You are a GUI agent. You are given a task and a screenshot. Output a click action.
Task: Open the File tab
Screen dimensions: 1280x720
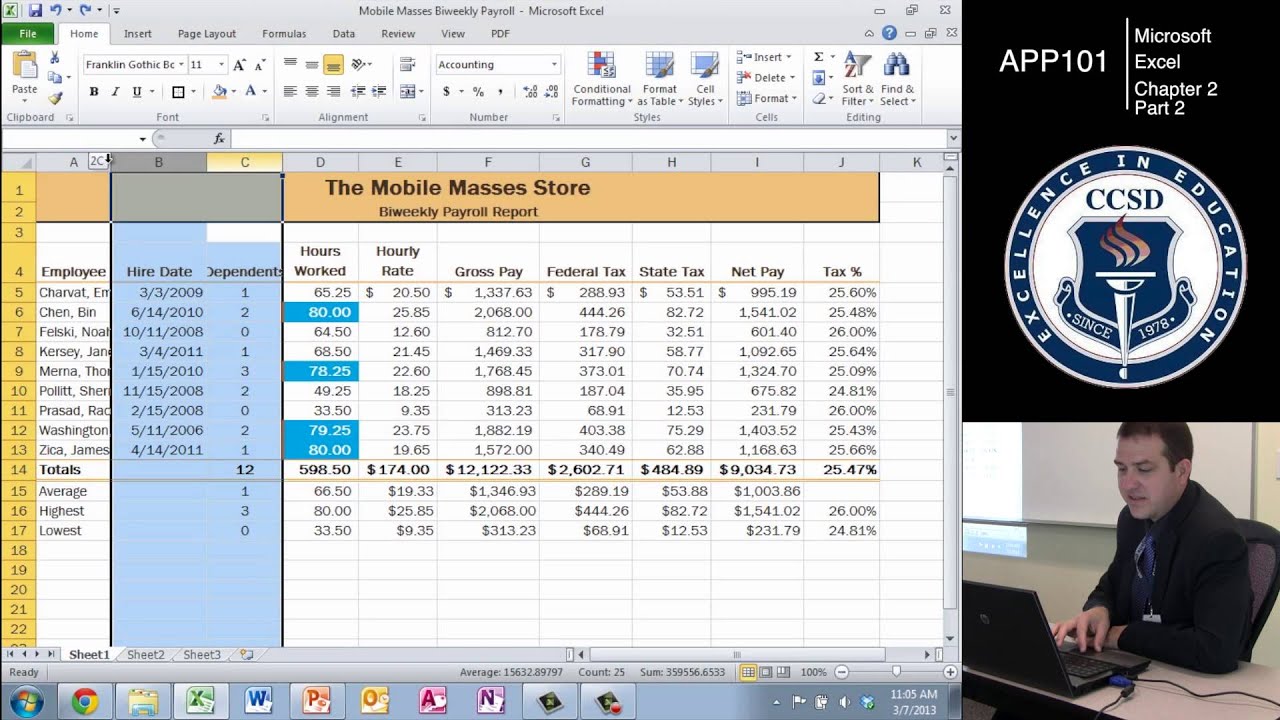click(x=28, y=33)
